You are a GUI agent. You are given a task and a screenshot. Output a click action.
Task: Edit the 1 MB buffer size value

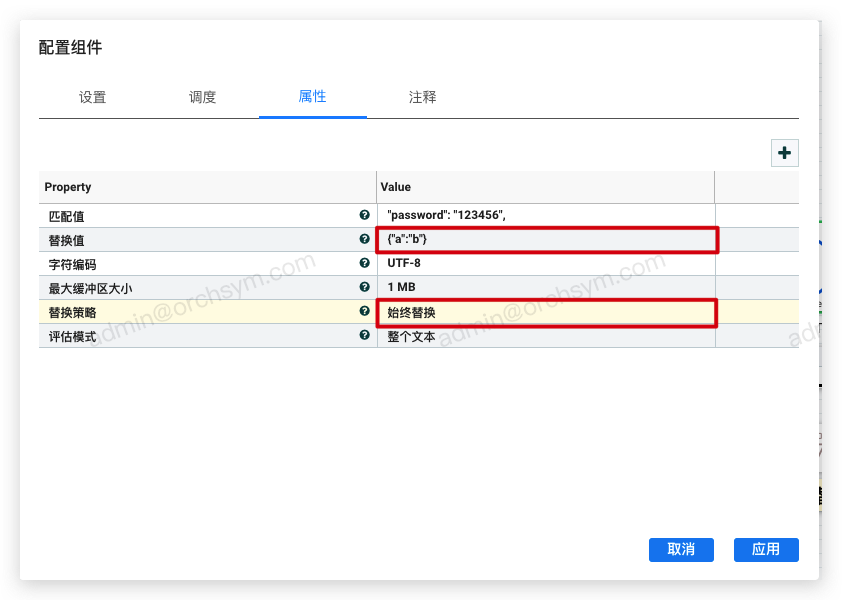point(545,287)
